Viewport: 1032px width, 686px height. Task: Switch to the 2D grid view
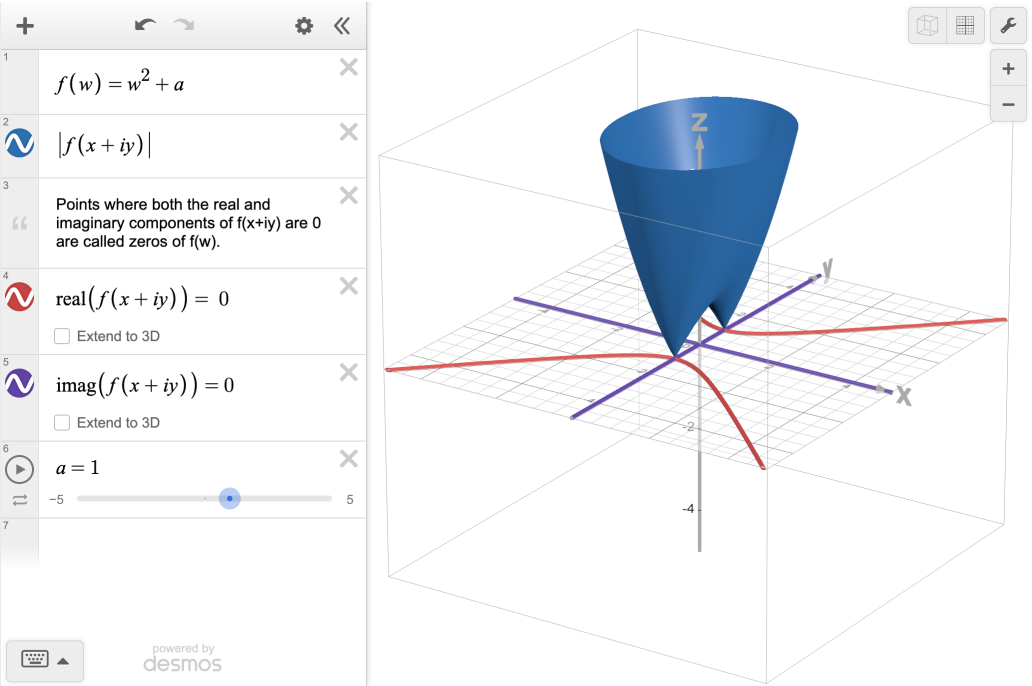(965, 27)
